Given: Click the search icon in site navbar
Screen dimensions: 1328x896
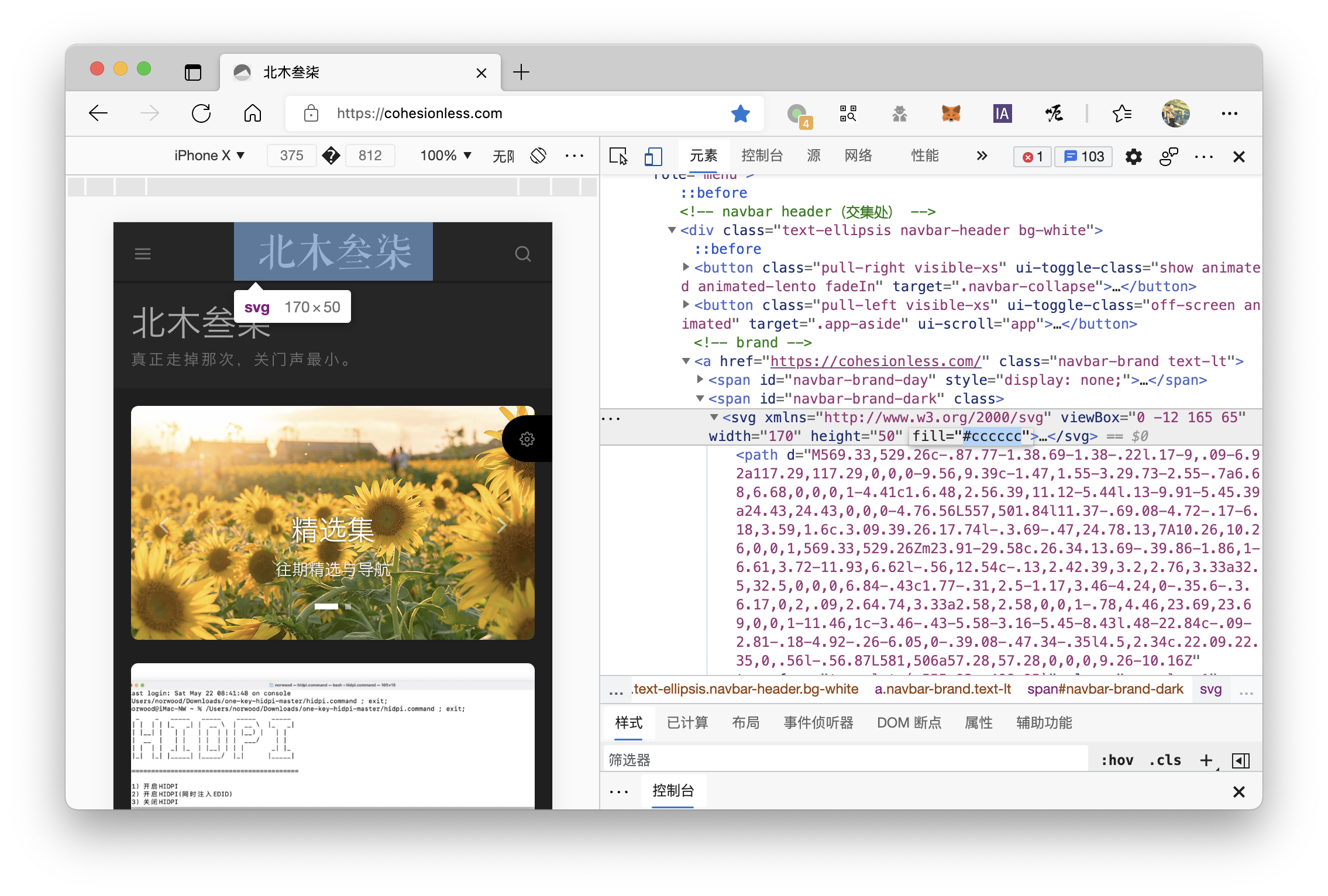Looking at the screenshot, I should click(522, 254).
